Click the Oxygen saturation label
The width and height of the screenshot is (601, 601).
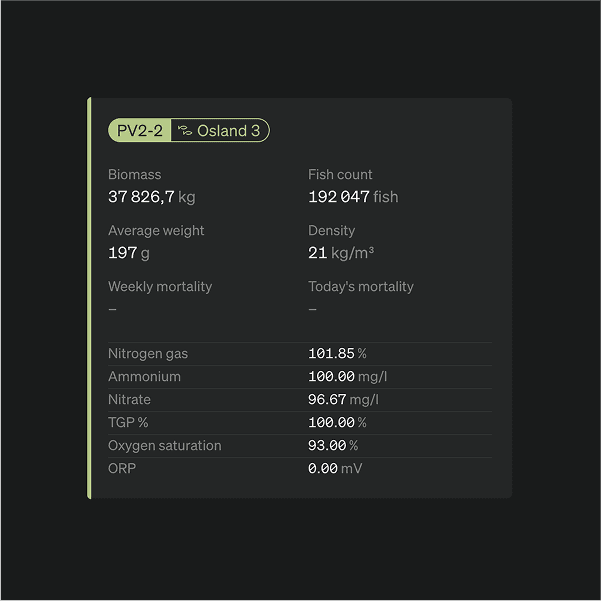pyautogui.click(x=165, y=446)
